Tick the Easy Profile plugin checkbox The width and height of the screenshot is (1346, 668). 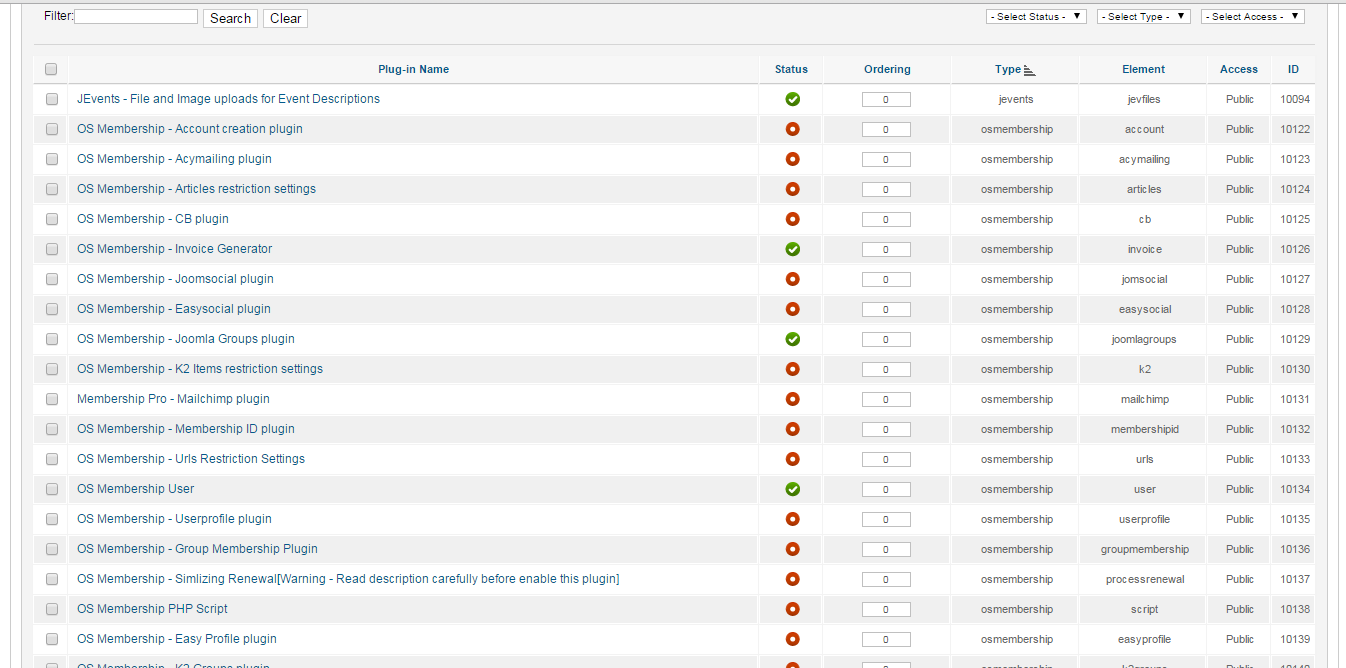coord(52,639)
